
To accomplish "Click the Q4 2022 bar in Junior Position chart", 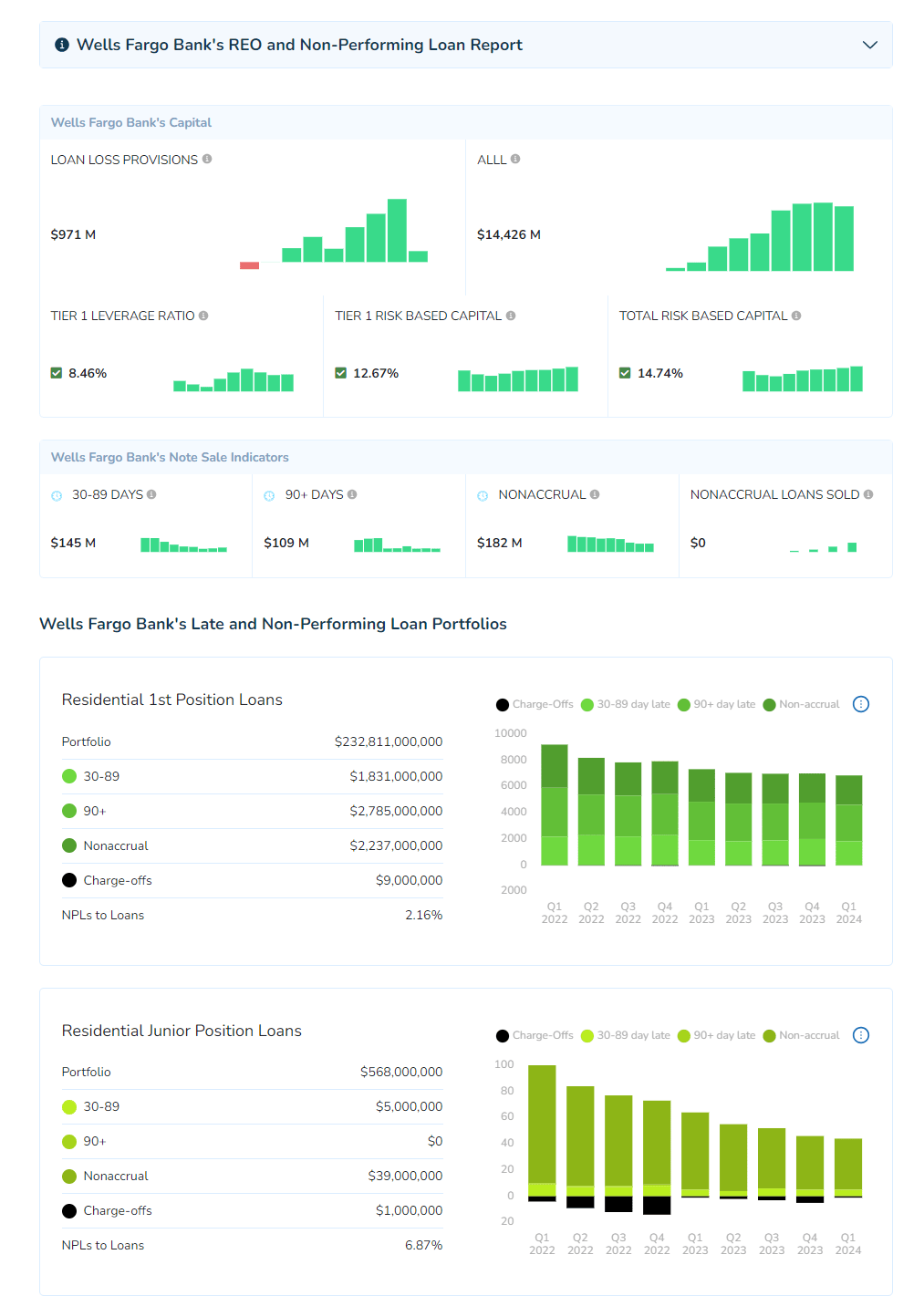I will 657,1157.
